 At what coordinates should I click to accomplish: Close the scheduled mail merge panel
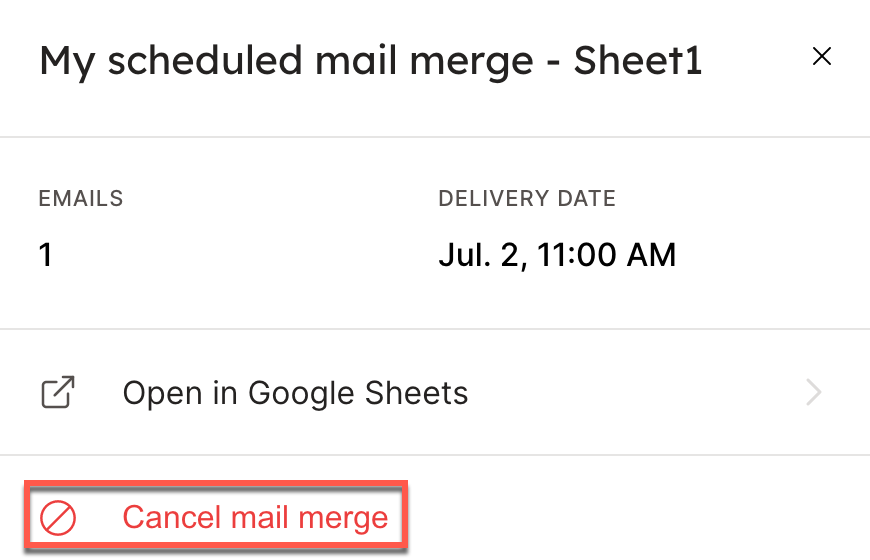point(822,57)
